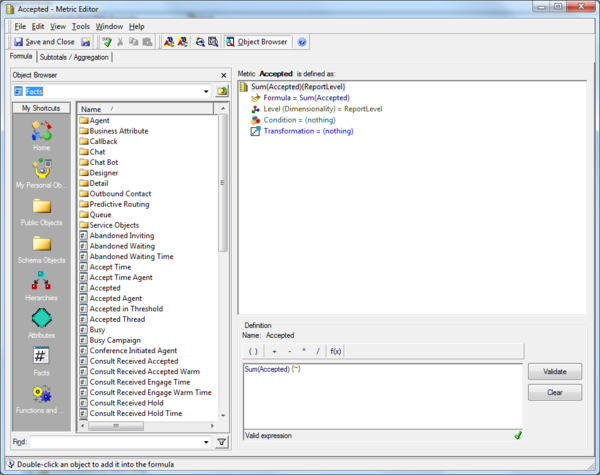Screen dimensions: 600x475
Task: Expand the Facts folder dropdown
Action: pyautogui.click(x=206, y=91)
